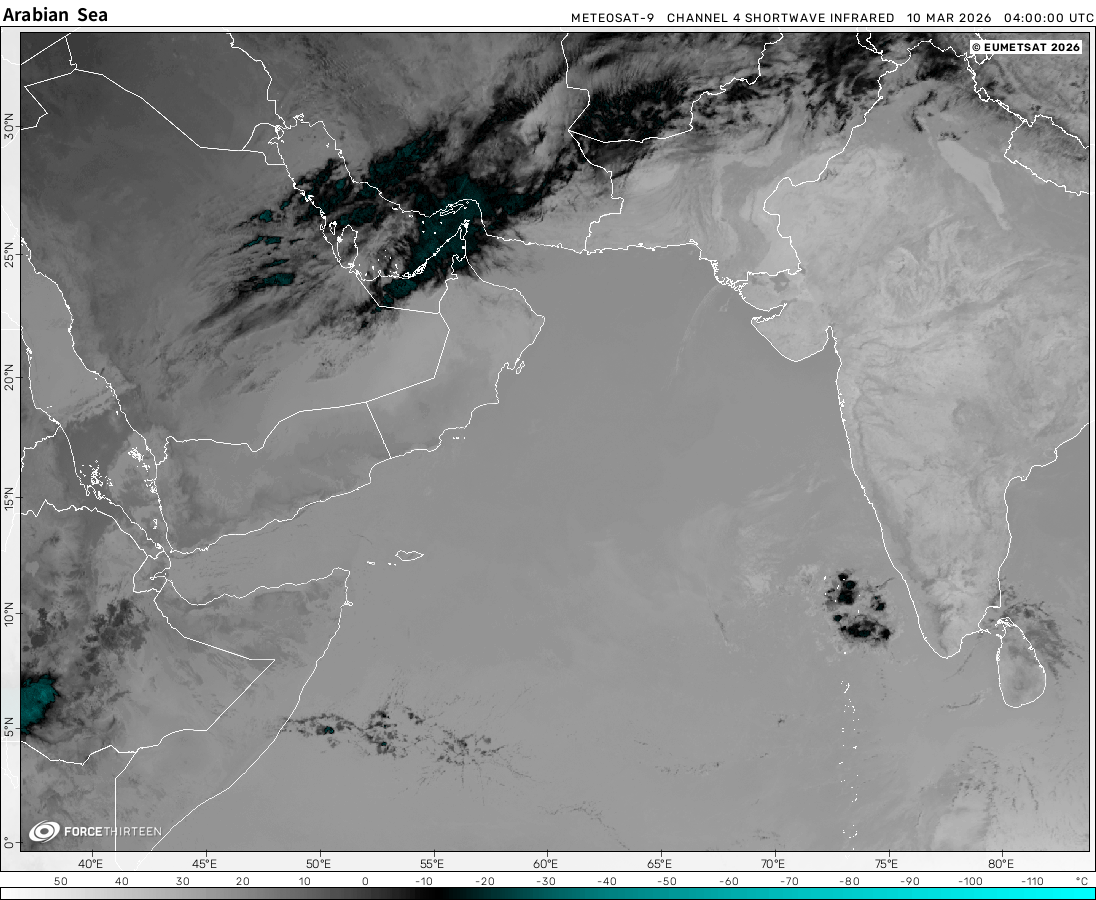The width and height of the screenshot is (1096, 900).
Task: Click the © EUMETSAT 2026 copyright badge
Action: [1026, 47]
